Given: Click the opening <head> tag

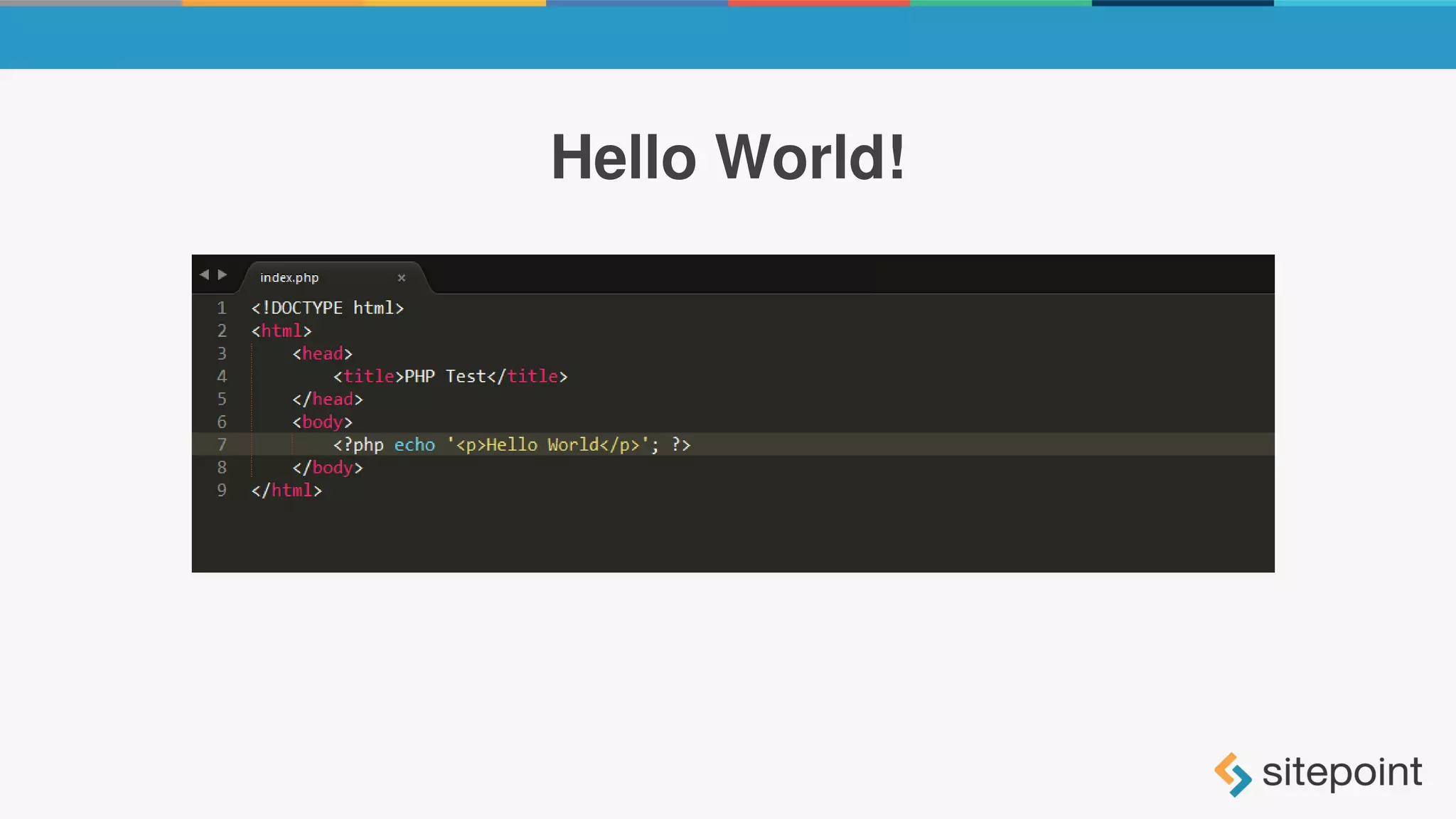Looking at the screenshot, I should 323,353.
